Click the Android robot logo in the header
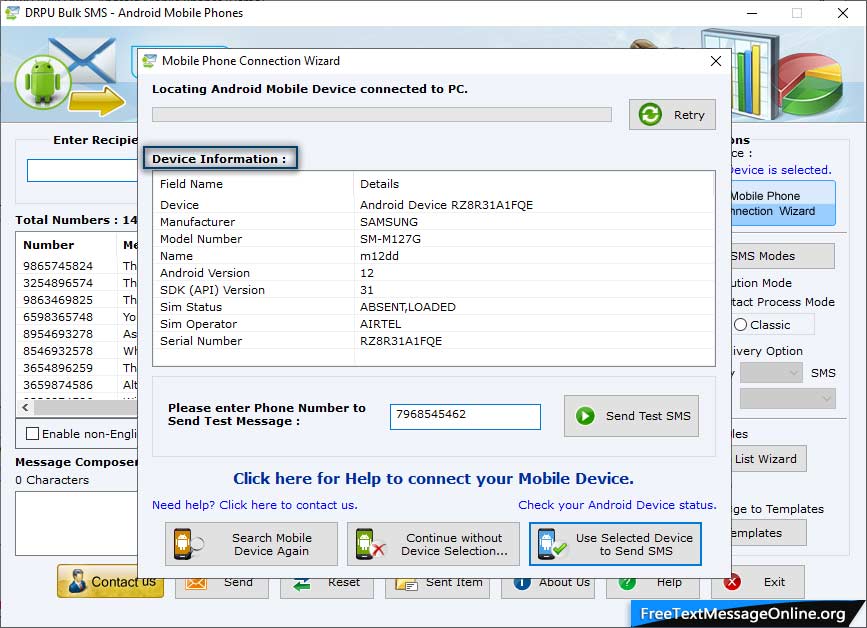Image resolution: width=867 pixels, height=628 pixels. [x=43, y=82]
